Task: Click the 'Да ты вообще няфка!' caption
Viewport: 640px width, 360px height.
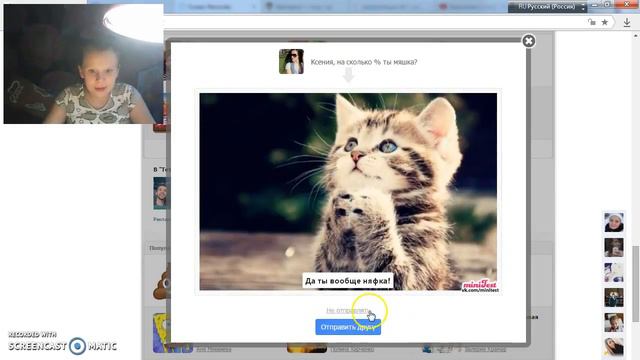Action: (348, 281)
